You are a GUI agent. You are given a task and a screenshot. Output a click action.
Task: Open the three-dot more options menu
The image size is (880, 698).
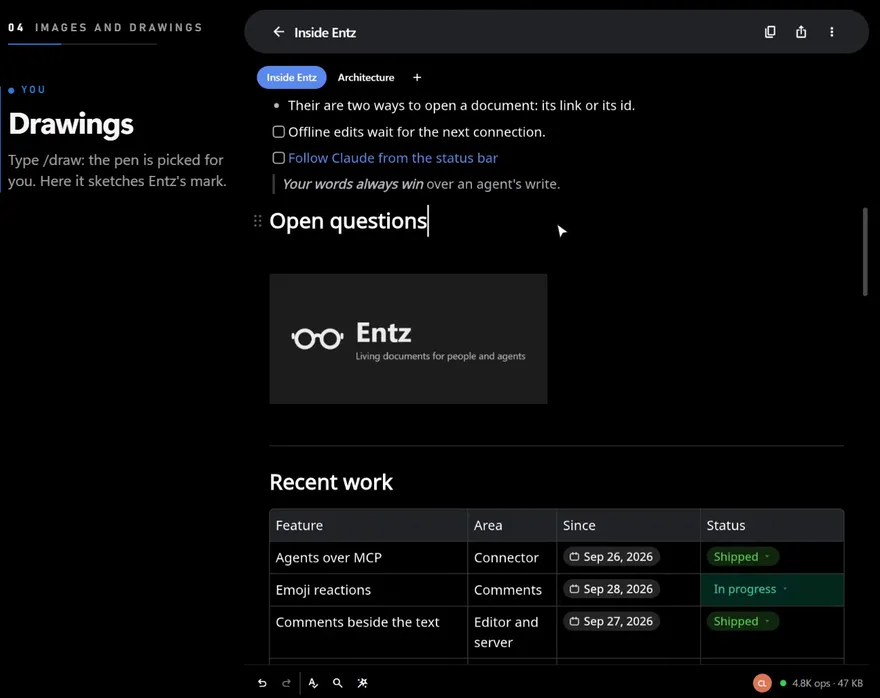(832, 32)
